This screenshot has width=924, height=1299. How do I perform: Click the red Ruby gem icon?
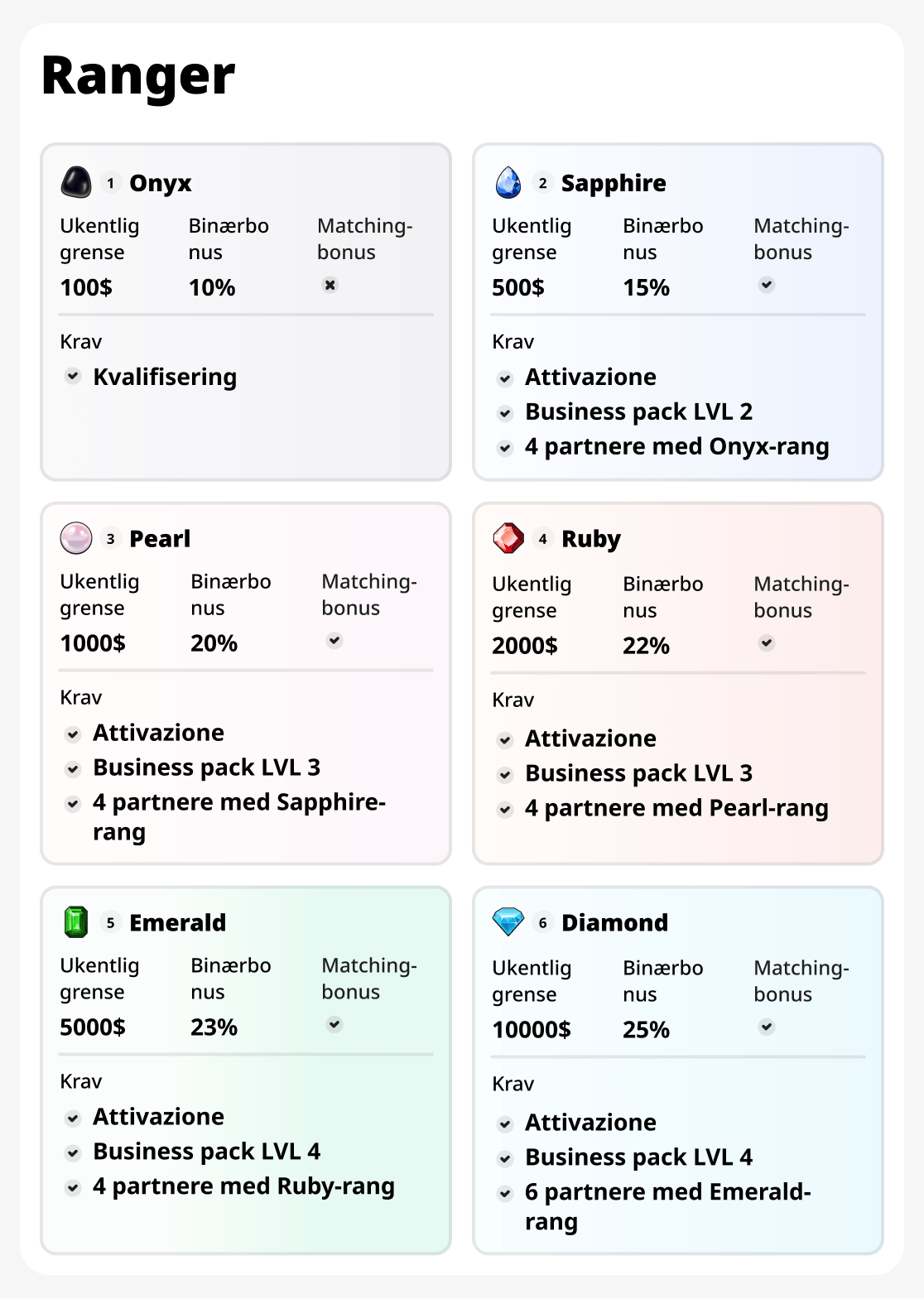[508, 538]
